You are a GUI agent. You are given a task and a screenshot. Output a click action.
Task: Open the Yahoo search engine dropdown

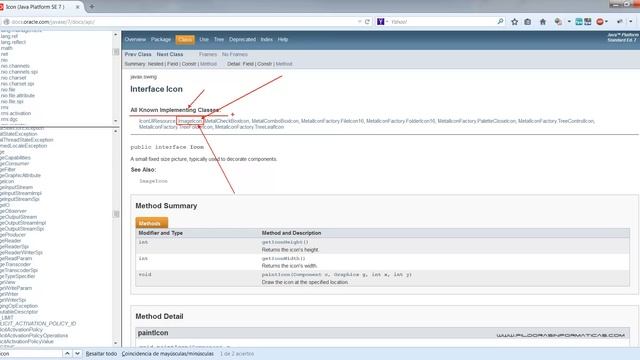pyautogui.click(x=382, y=22)
